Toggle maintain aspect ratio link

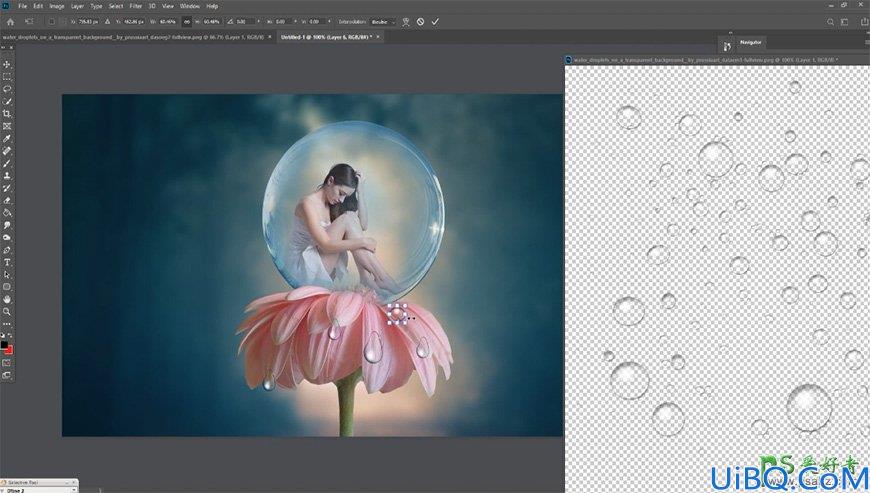point(186,22)
